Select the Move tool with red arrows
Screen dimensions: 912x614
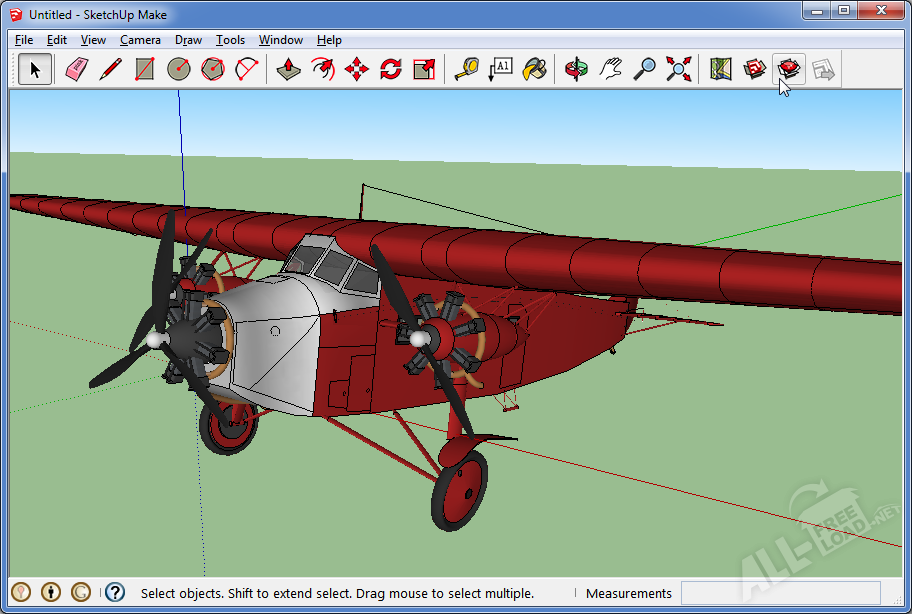point(357,69)
